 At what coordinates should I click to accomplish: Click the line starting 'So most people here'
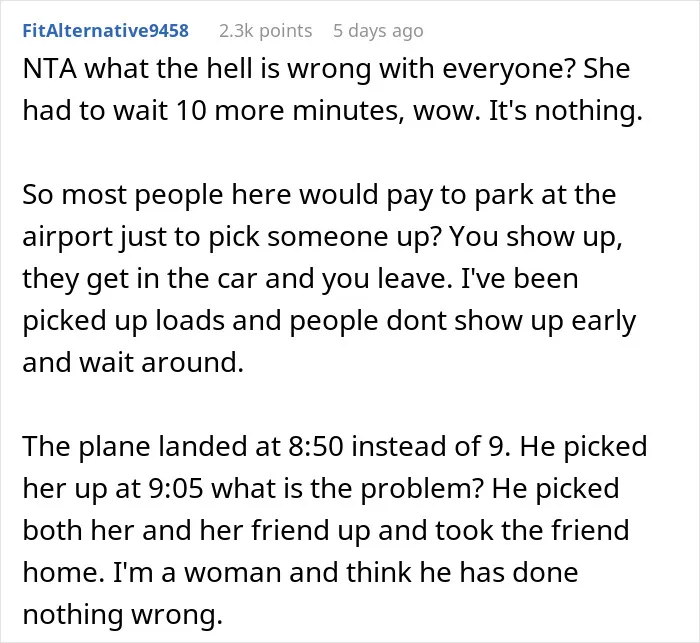319,195
